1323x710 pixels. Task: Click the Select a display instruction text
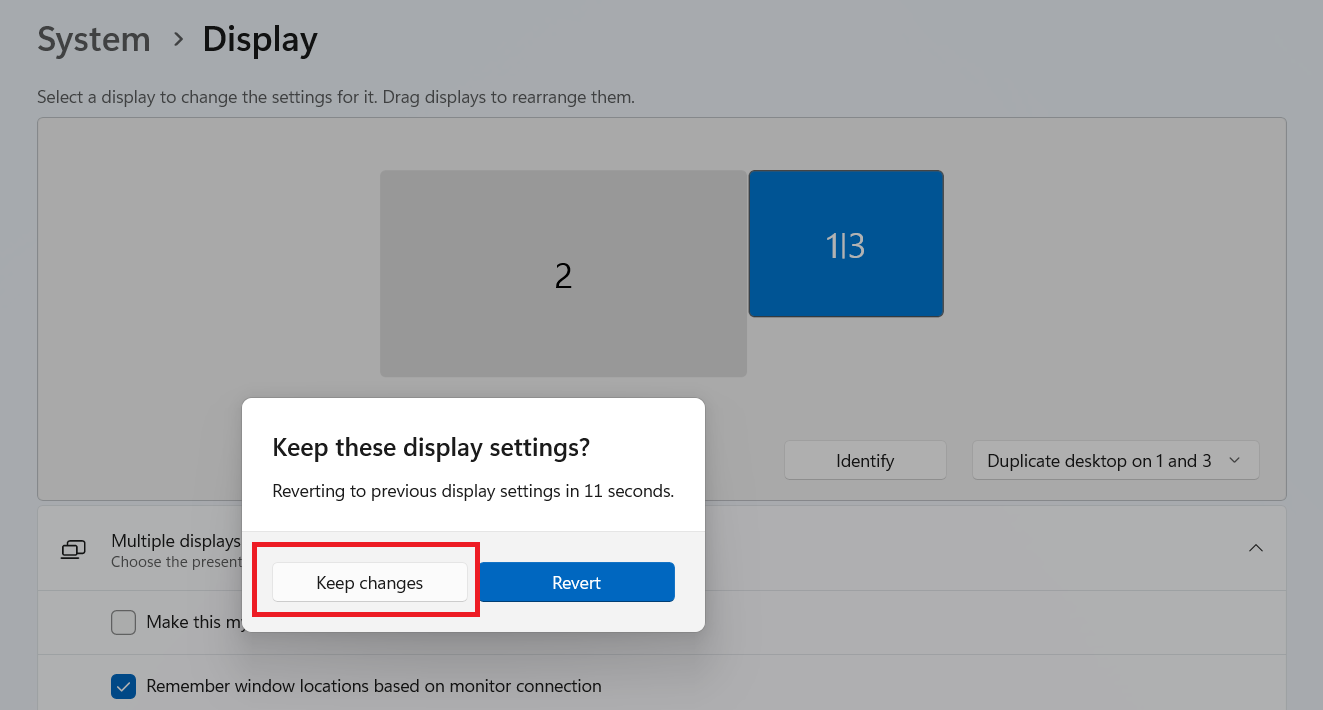point(336,97)
